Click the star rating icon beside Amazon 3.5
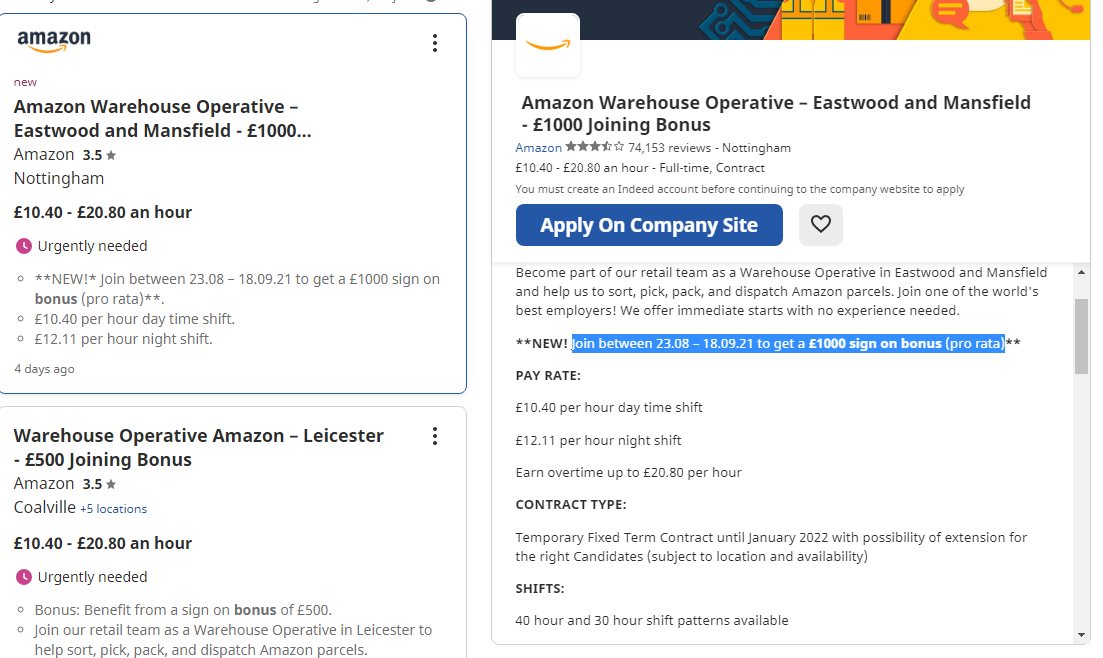Viewport: 1103px width, 658px height. point(111,156)
